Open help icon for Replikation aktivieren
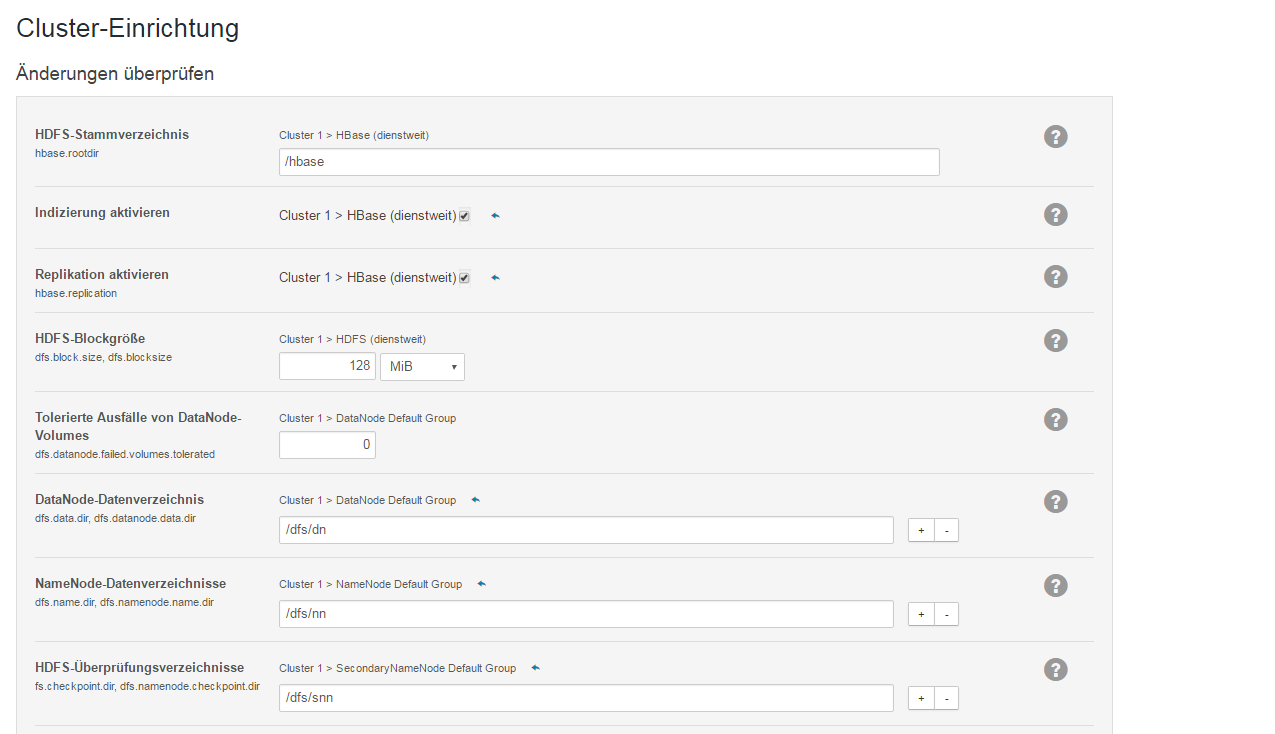Viewport: 1275px width, 734px height. click(1055, 277)
